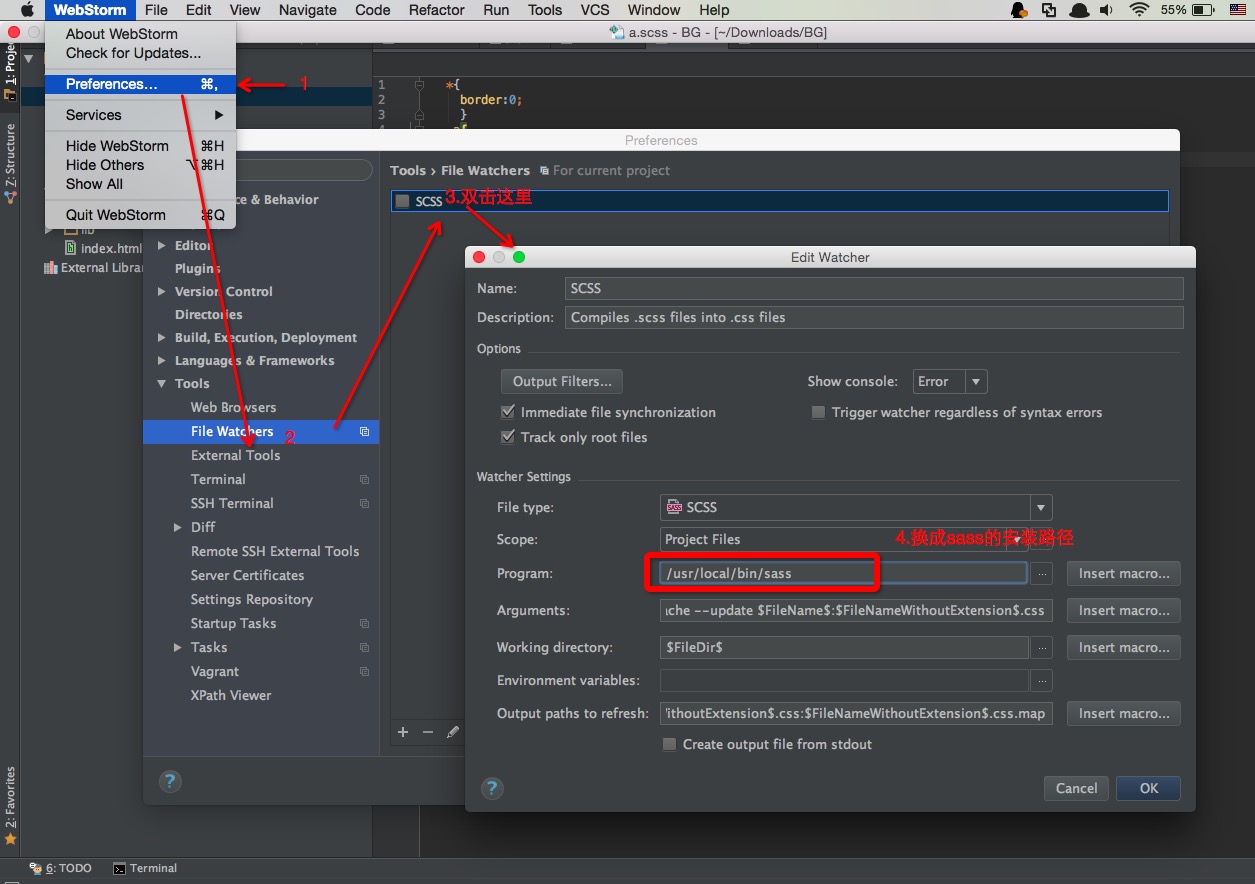
Task: Expand the Diff subsection
Action: click(178, 527)
